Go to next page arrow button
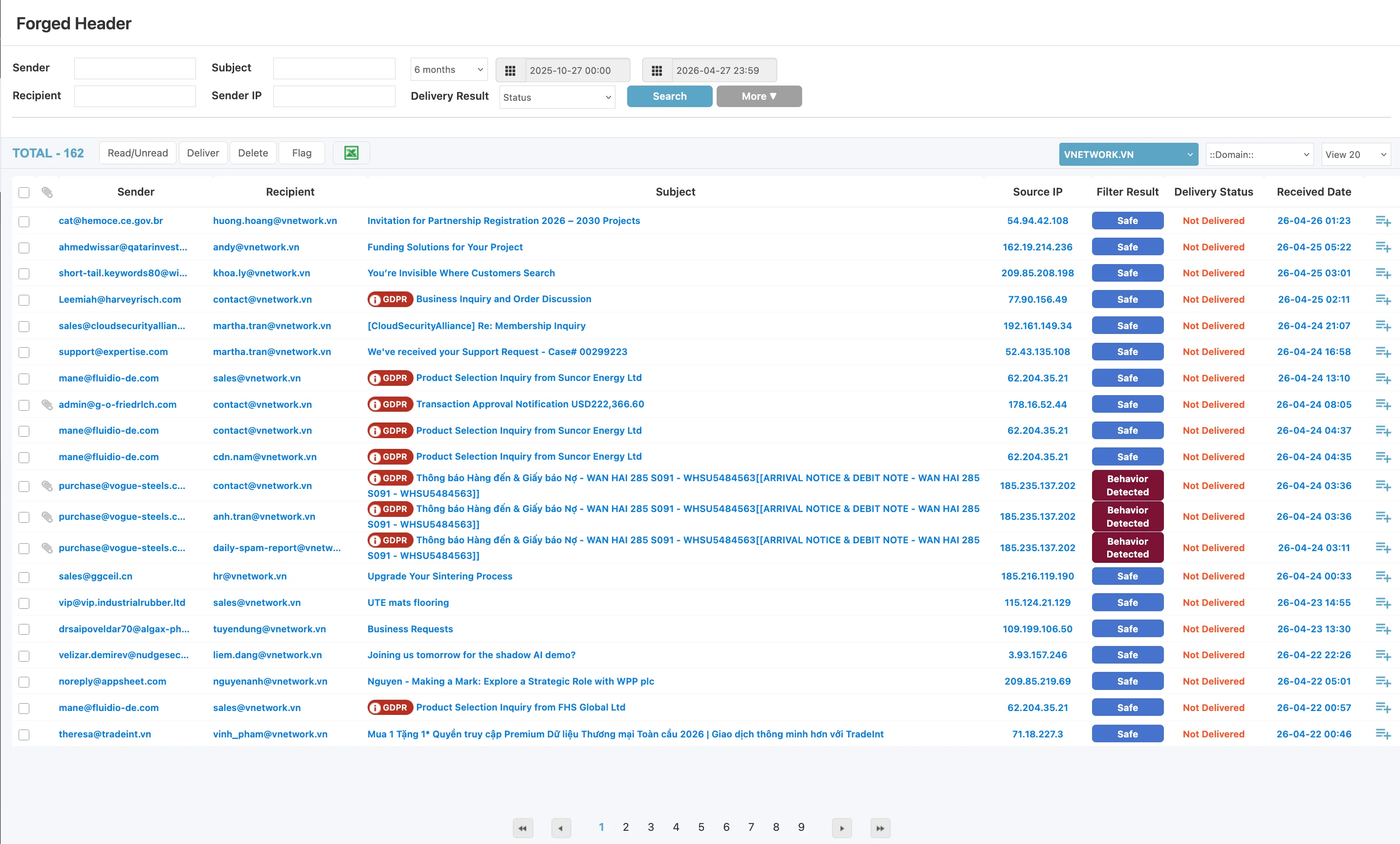 842,828
